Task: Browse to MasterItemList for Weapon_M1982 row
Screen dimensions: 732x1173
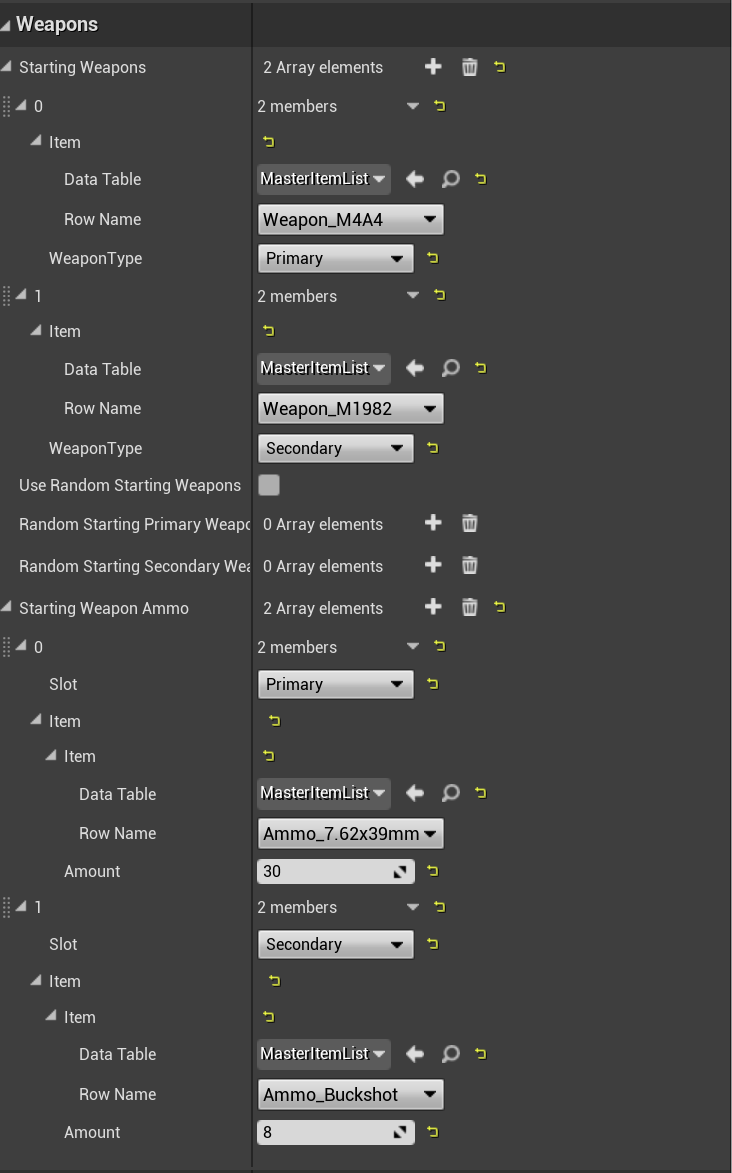Action: coord(451,369)
